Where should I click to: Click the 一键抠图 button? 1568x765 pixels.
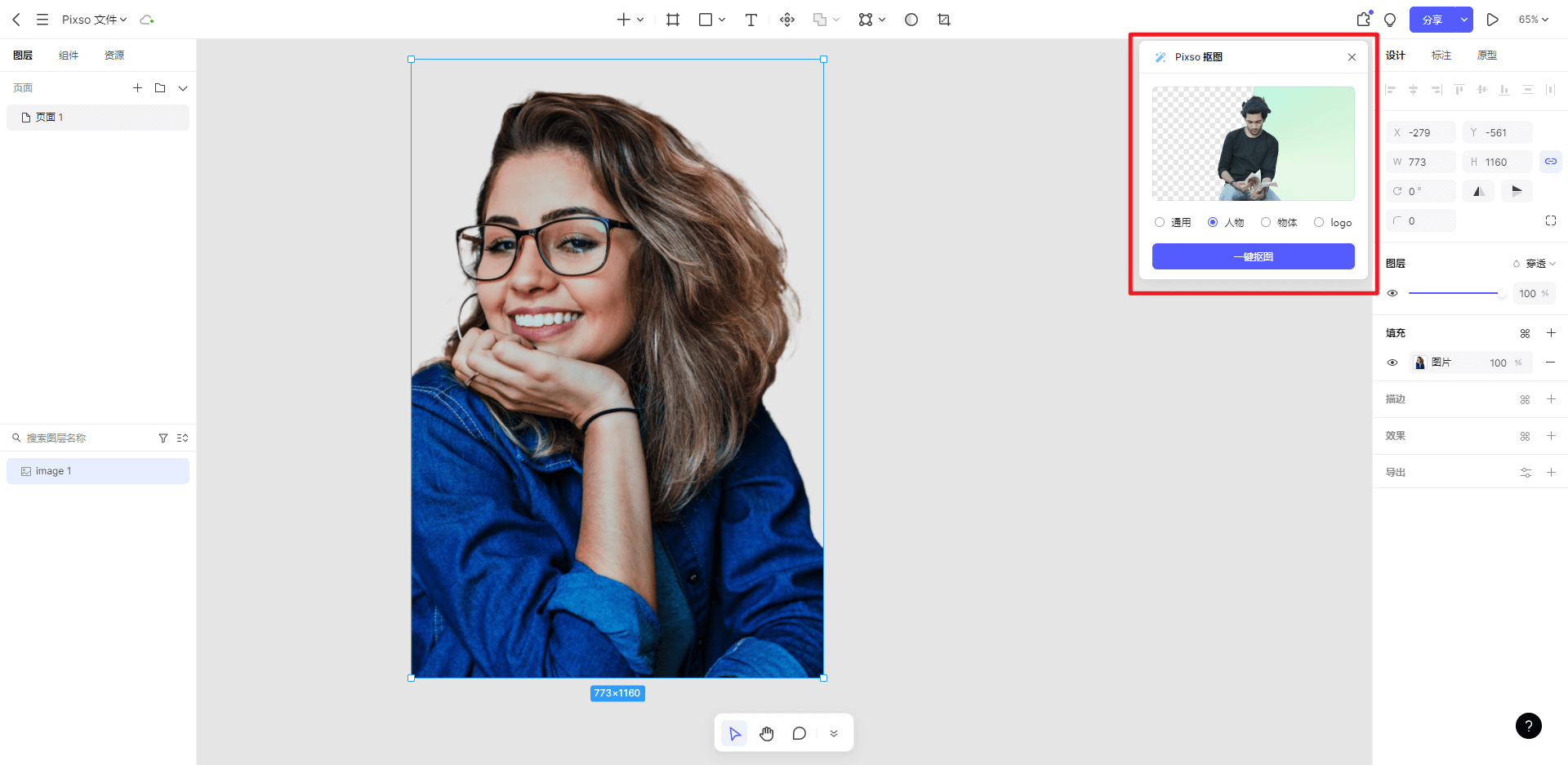(1253, 256)
